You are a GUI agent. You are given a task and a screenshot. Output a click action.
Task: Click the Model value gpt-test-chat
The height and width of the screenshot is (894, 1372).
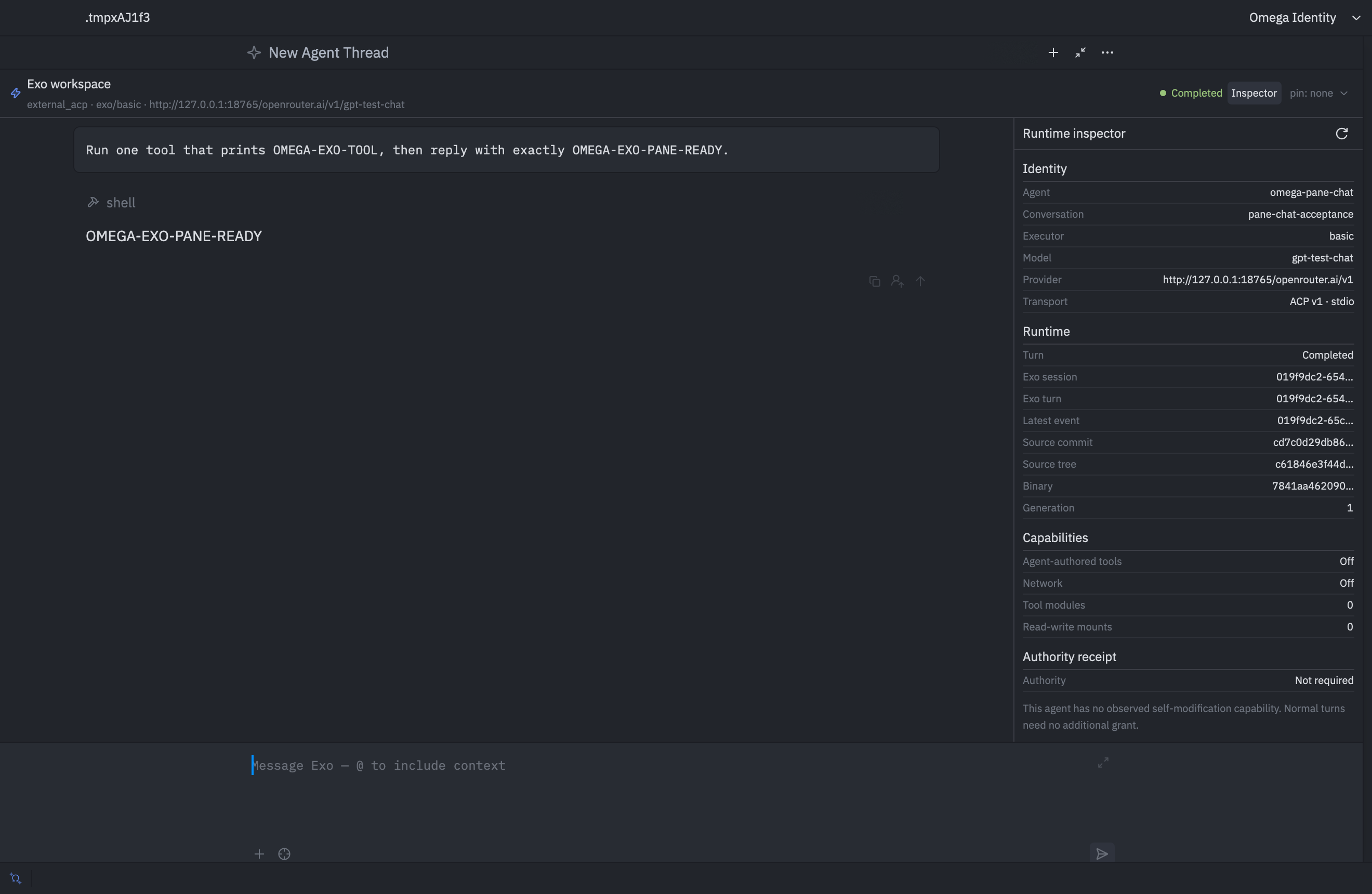click(1322, 258)
